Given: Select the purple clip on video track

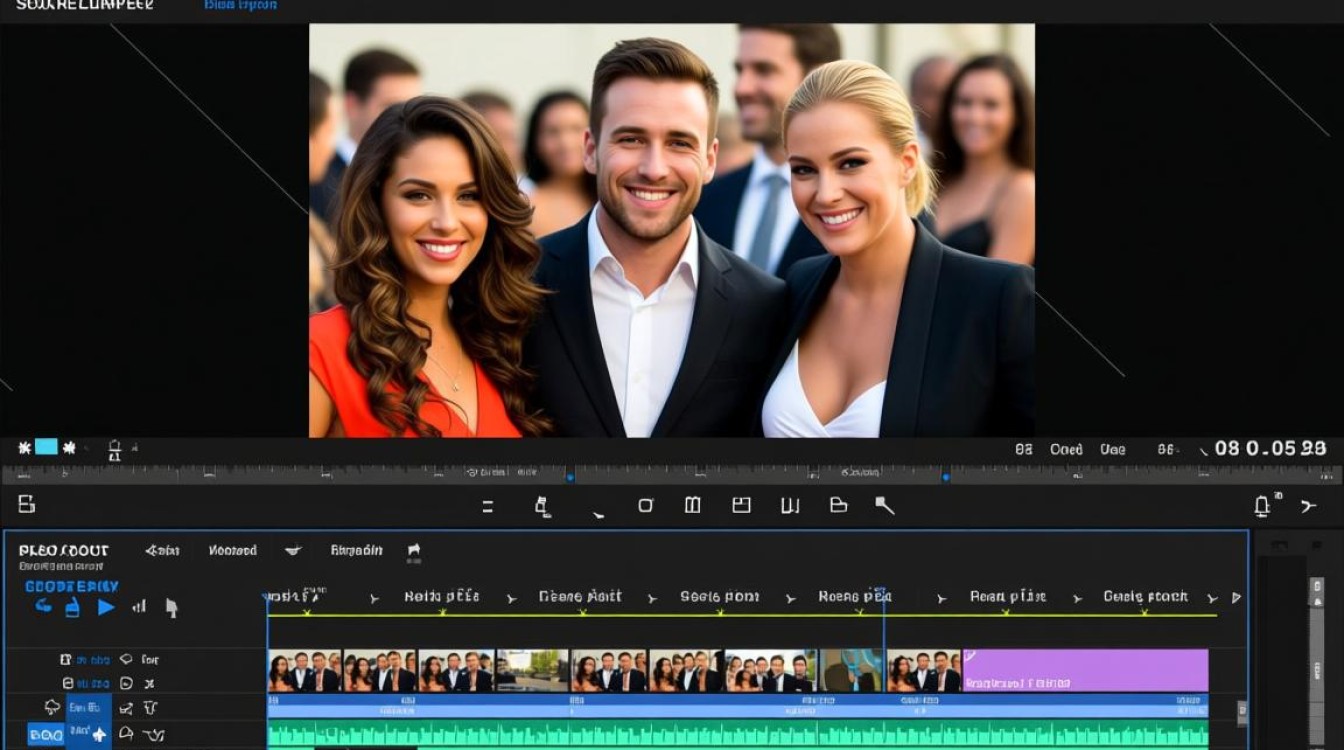Looking at the screenshot, I should click(x=1085, y=670).
